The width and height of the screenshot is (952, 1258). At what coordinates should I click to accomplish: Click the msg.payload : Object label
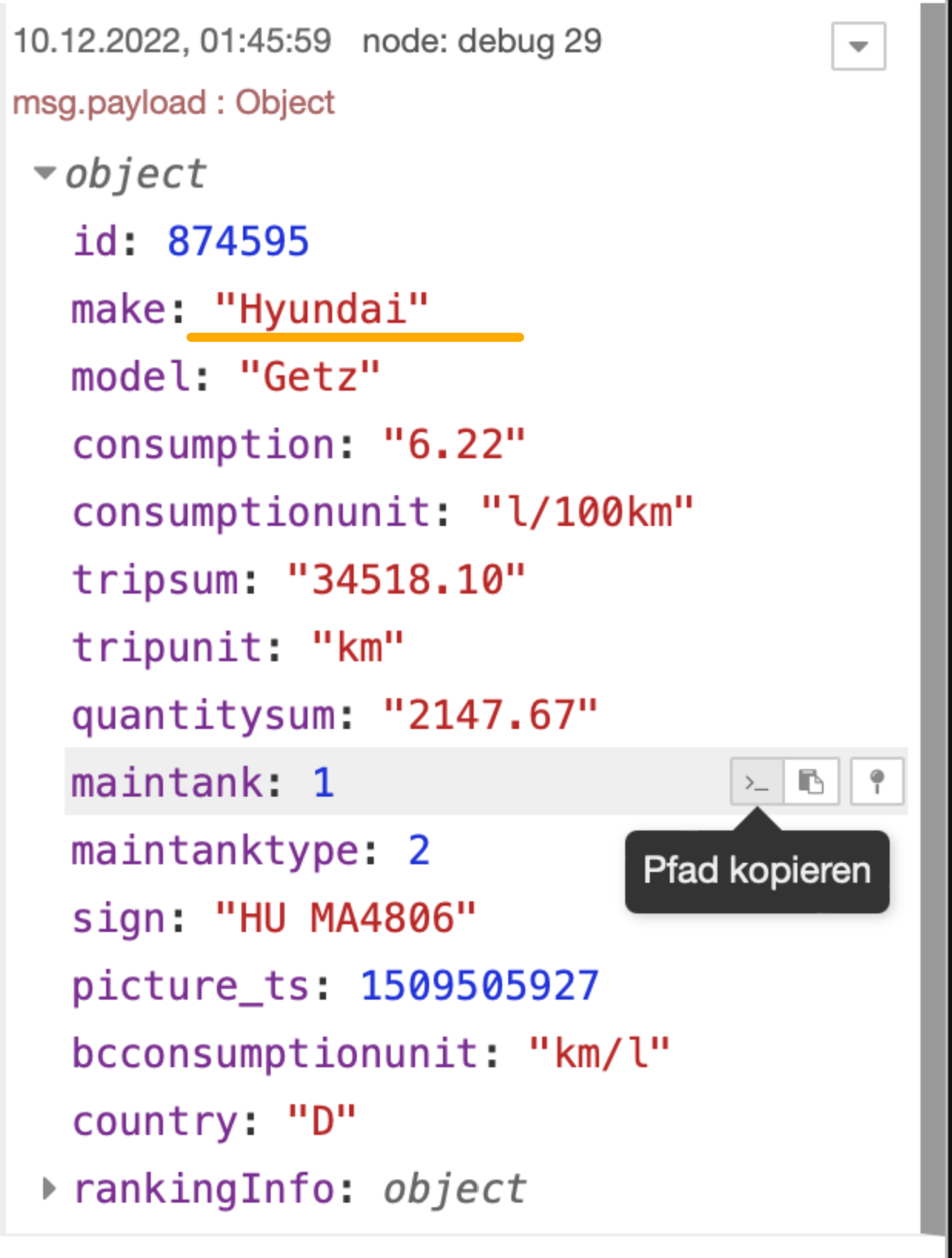[174, 103]
